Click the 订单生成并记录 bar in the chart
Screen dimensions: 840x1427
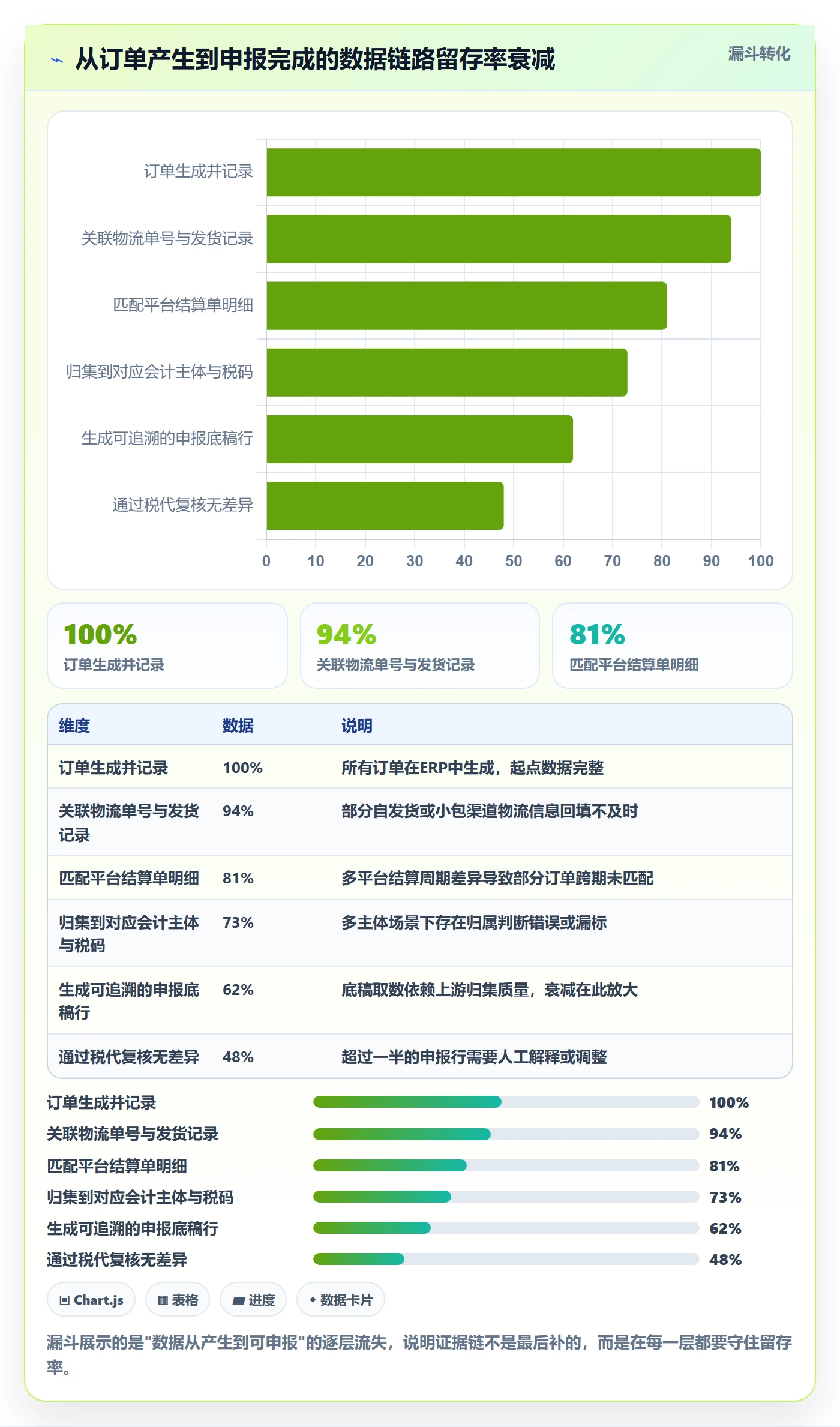514,172
